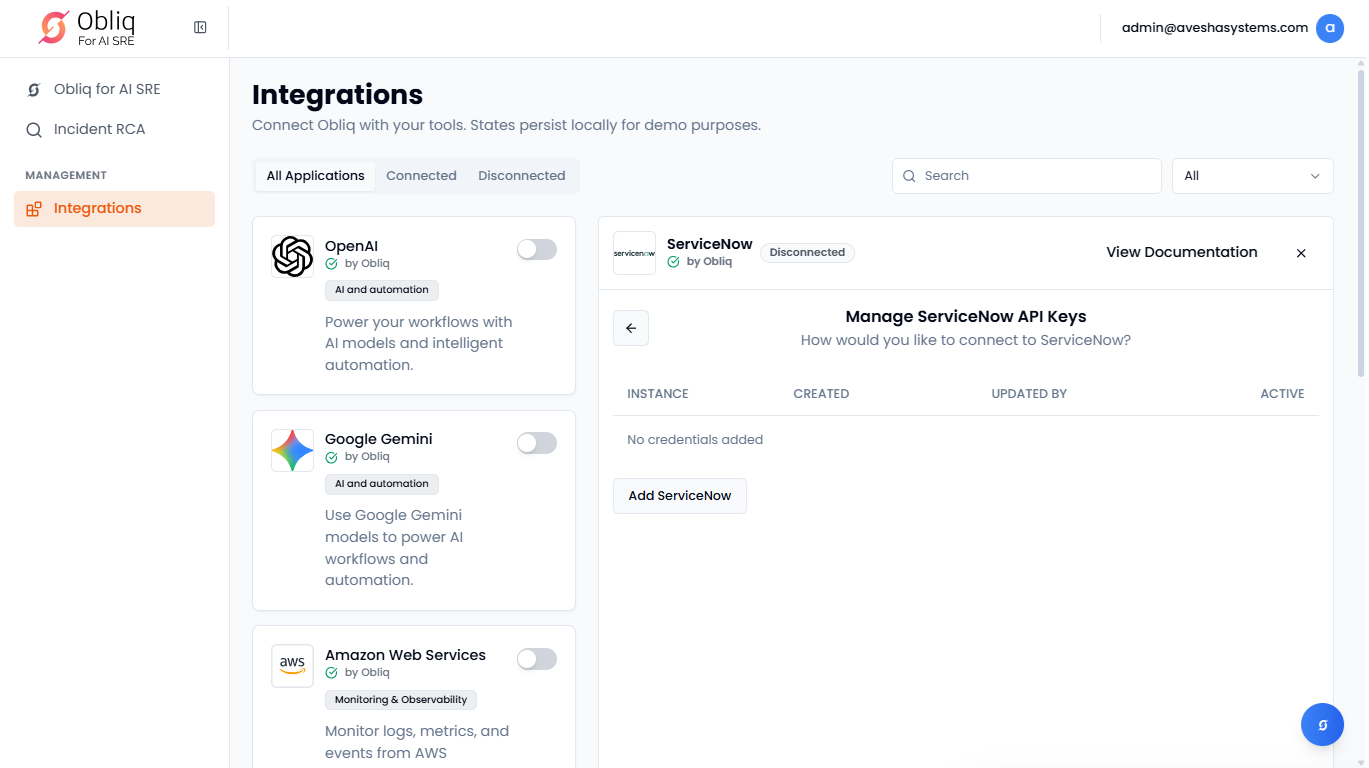Show the All Applications tab
The width and height of the screenshot is (1369, 768).
click(x=315, y=176)
